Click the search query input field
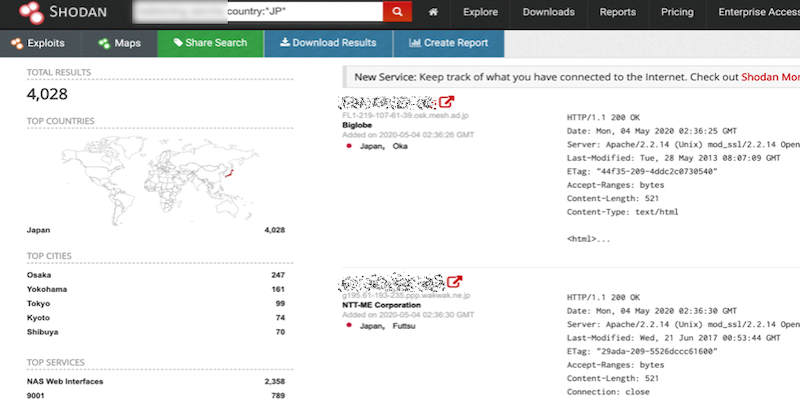Screen dimensions: 800x400 [x=258, y=12]
